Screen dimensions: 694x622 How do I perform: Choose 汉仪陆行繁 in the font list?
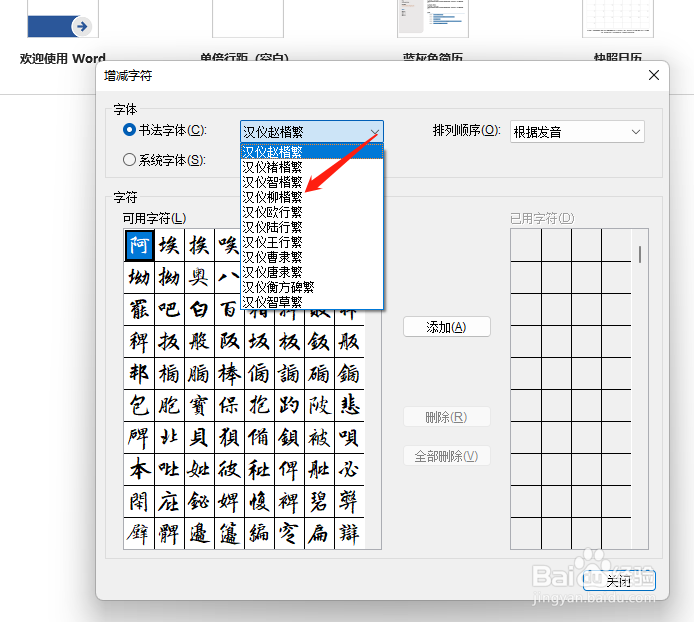tap(312, 227)
